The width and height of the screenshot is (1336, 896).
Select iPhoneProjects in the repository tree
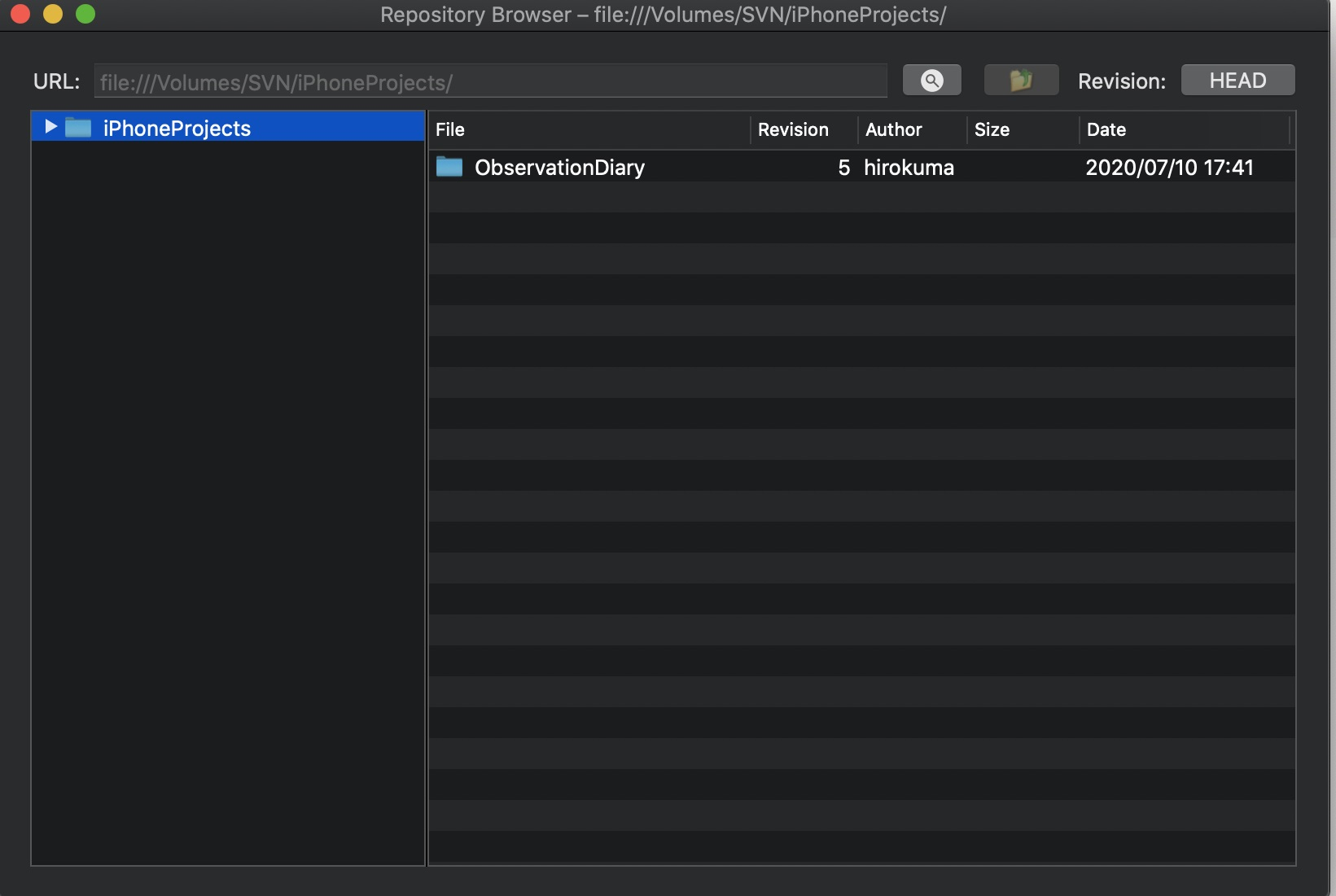click(176, 127)
